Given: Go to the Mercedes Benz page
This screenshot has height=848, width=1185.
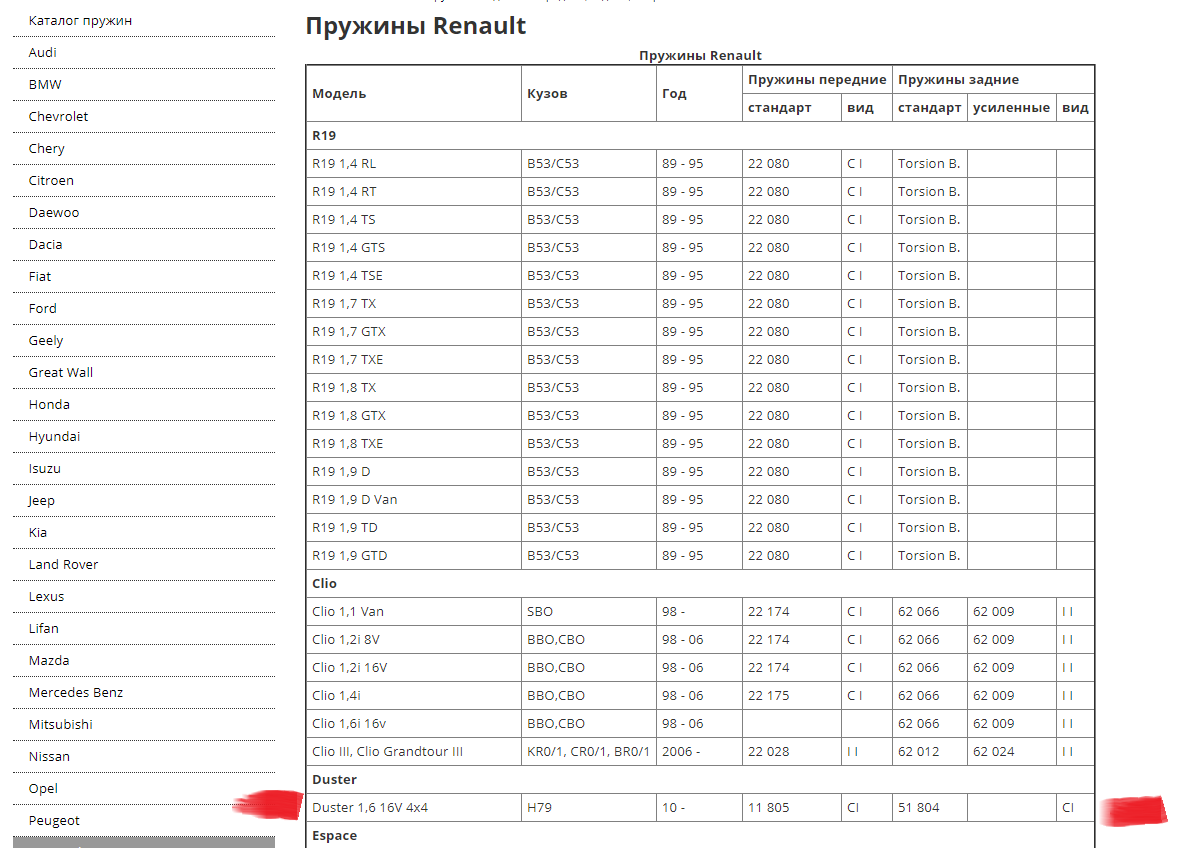Looking at the screenshot, I should (76, 692).
